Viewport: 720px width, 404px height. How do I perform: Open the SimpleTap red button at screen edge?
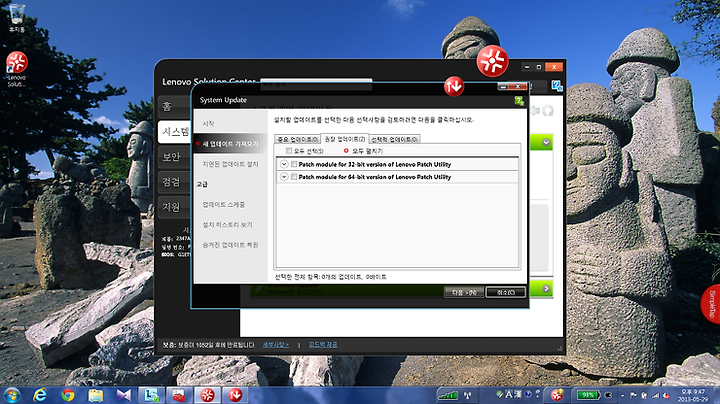pyautogui.click(x=711, y=304)
